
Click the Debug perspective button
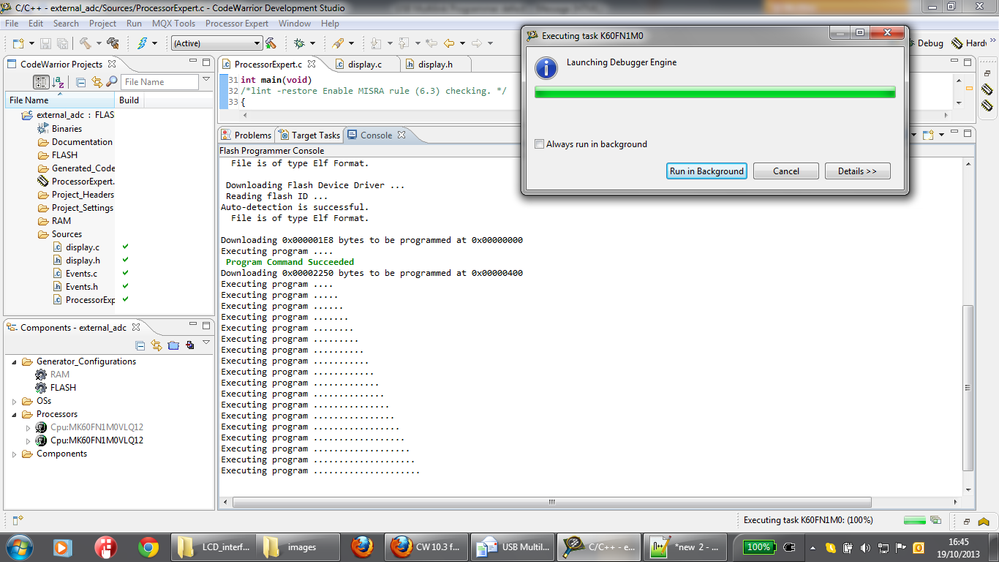[x=926, y=43]
